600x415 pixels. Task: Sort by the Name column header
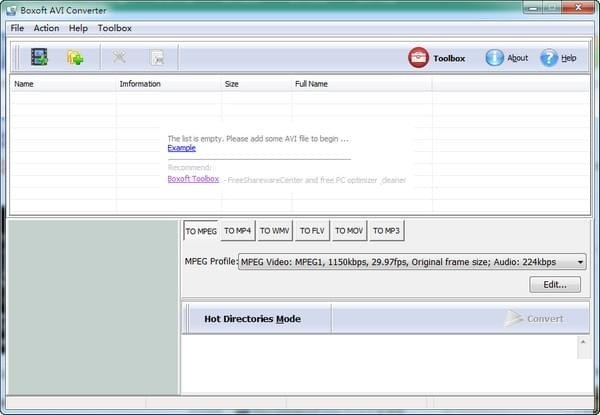tap(63, 84)
